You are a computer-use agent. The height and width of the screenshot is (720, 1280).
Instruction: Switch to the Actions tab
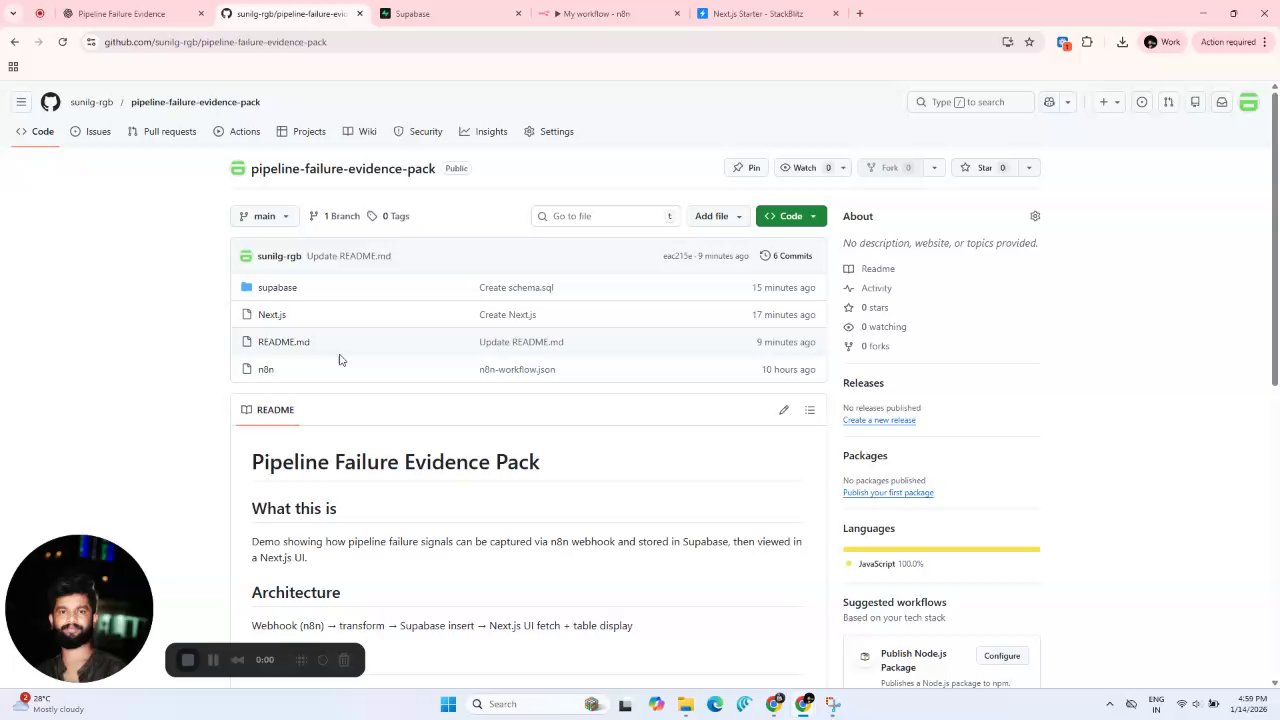tap(236, 132)
